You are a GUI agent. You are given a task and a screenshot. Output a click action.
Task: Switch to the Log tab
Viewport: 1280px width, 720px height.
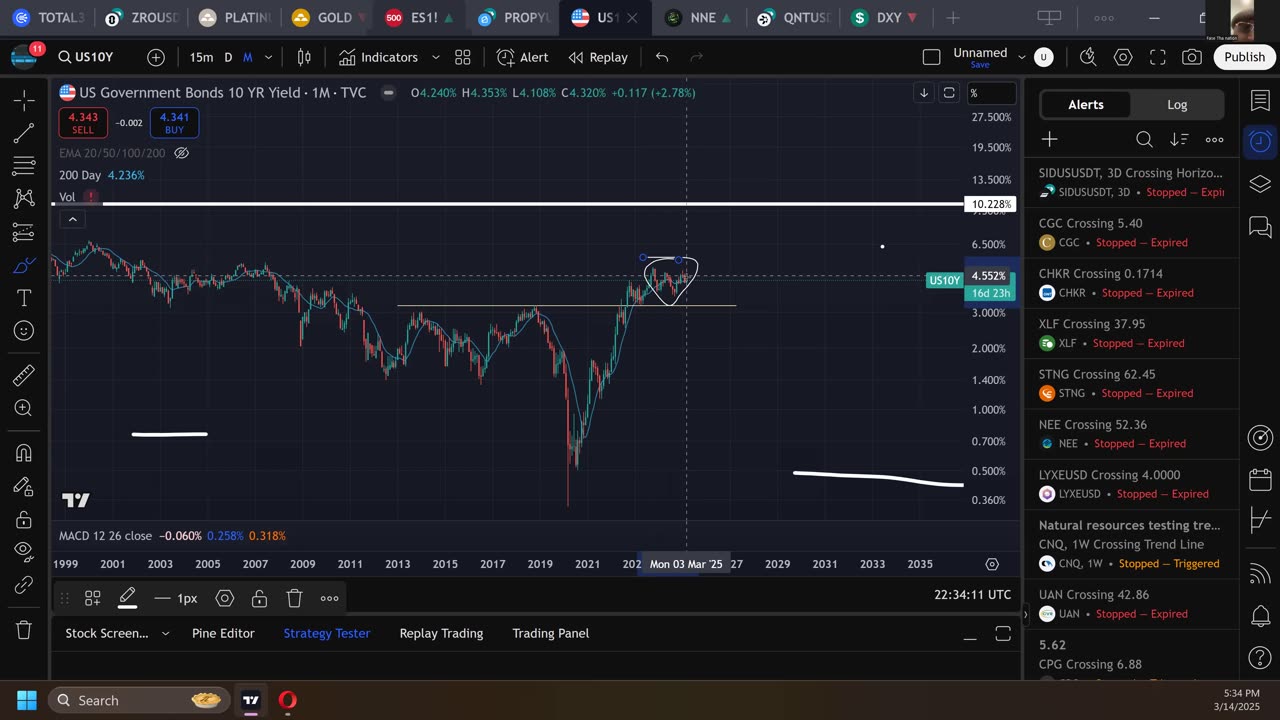[x=1177, y=104]
